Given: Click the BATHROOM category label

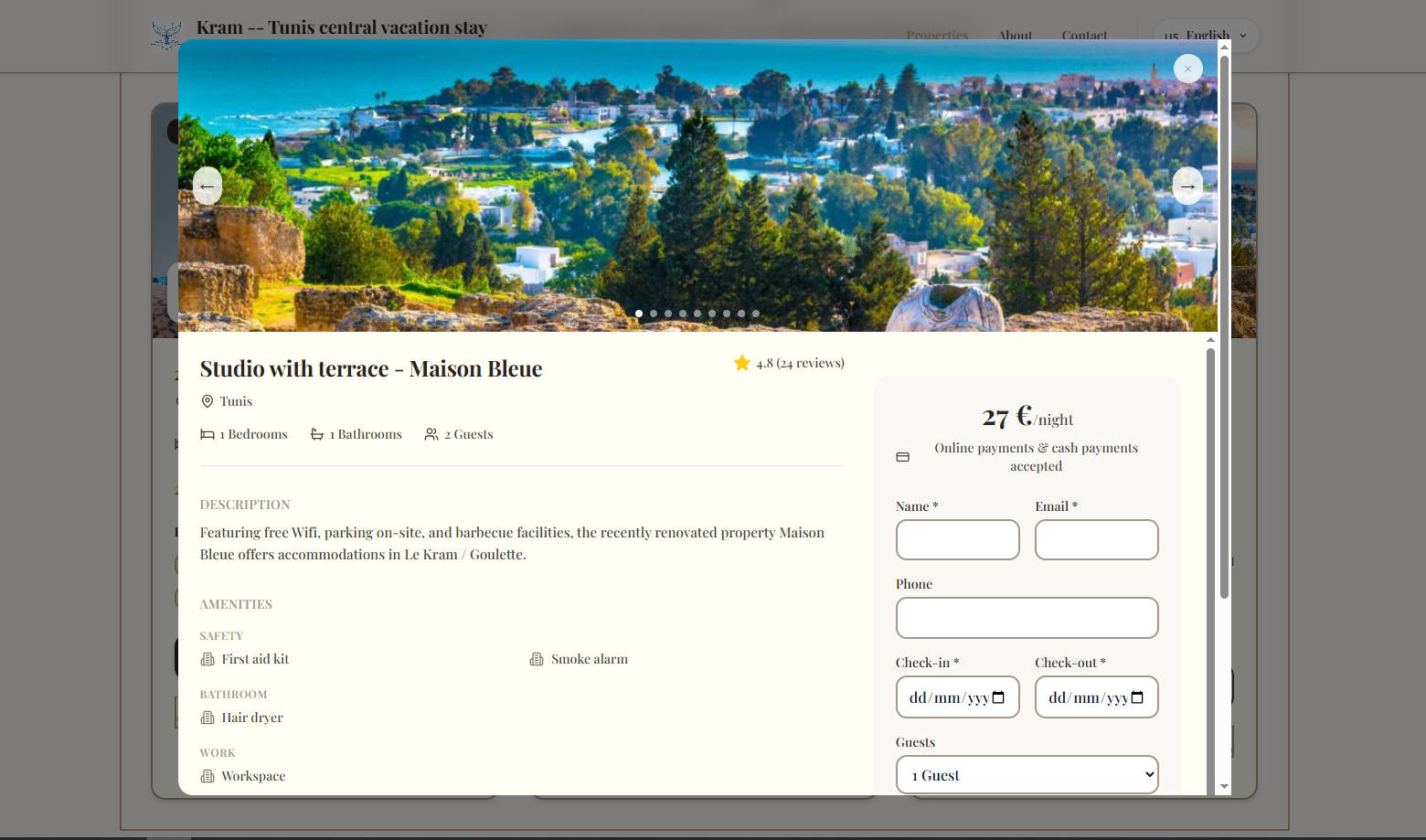Looking at the screenshot, I should 233,695.
